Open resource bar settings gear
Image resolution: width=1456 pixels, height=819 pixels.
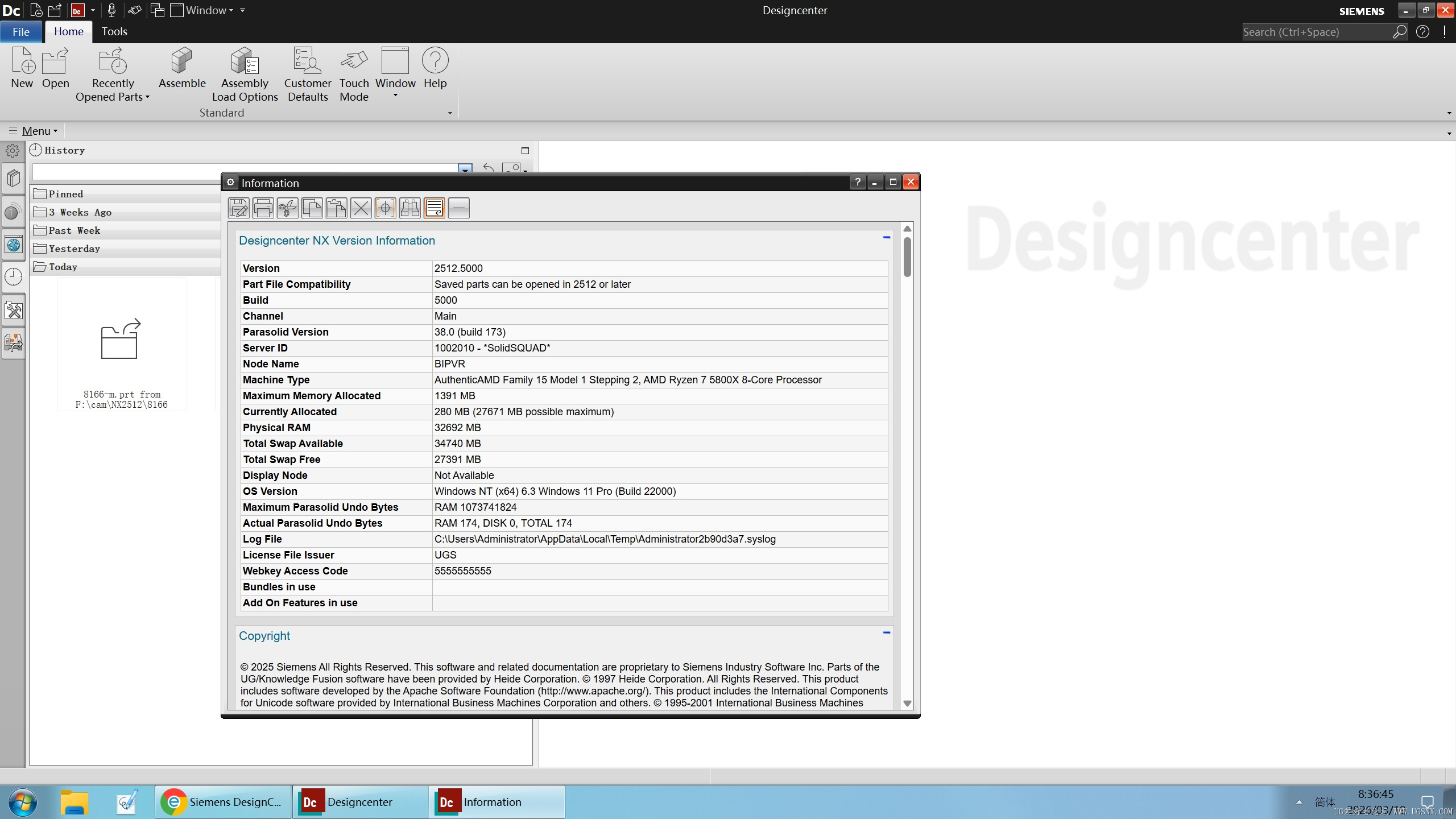tap(13, 151)
